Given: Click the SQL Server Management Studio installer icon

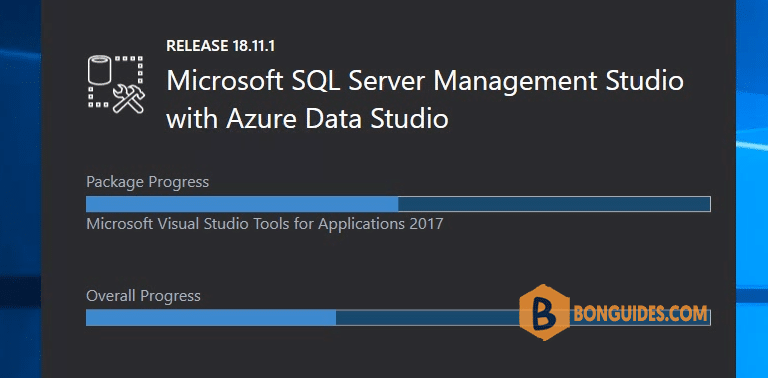Looking at the screenshot, I should point(116,85).
